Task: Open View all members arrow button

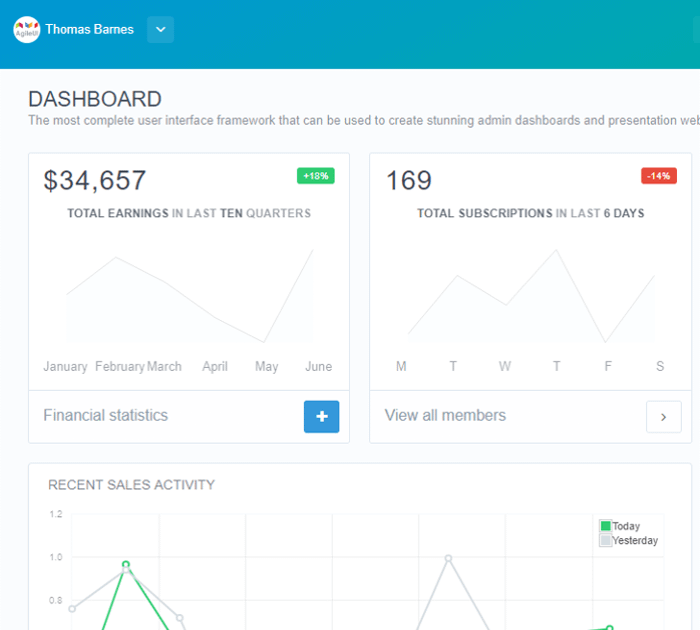Action: click(x=664, y=417)
